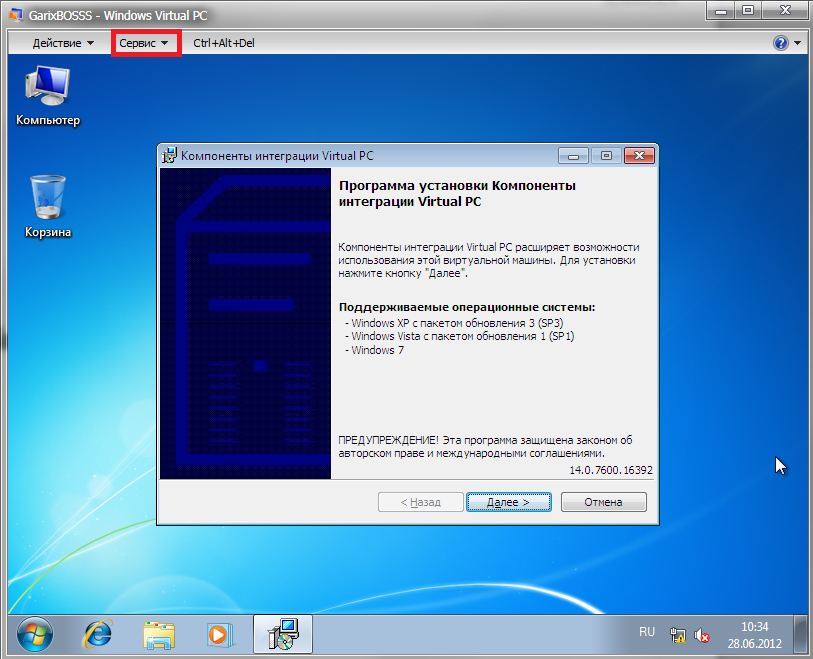
Task: Click the Отмена button
Action: (x=604, y=502)
